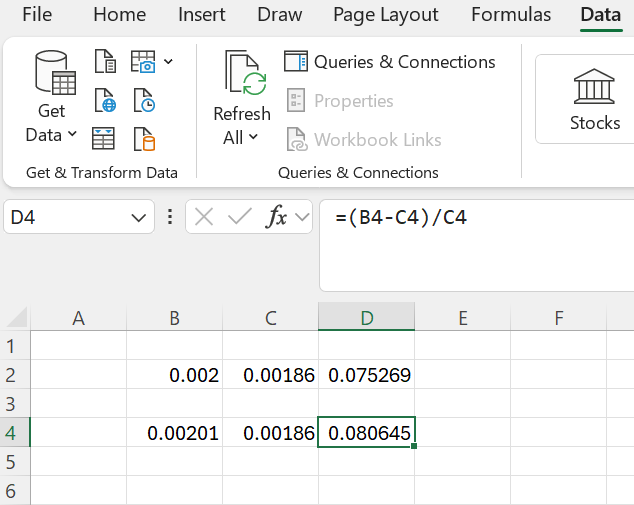The height and width of the screenshot is (505, 634).
Task: Click cell D4 containing 0.080645
Action: (x=367, y=432)
